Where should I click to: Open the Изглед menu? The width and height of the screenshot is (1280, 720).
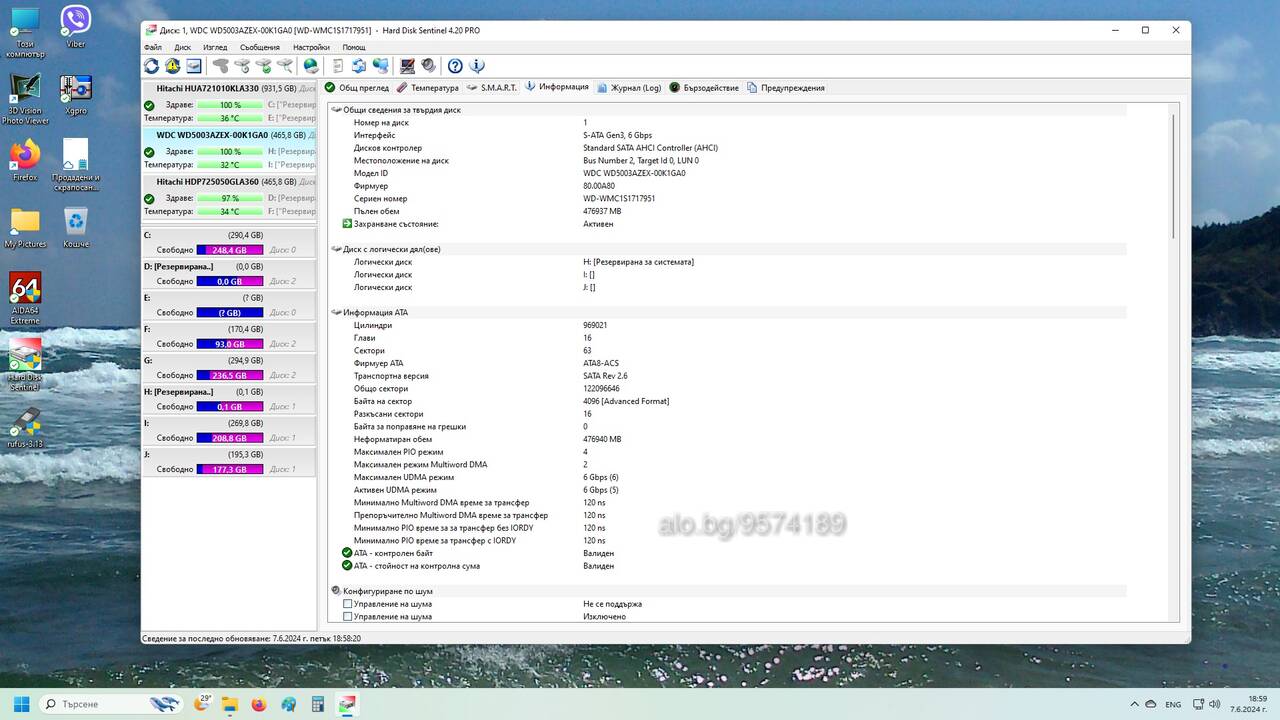click(215, 47)
